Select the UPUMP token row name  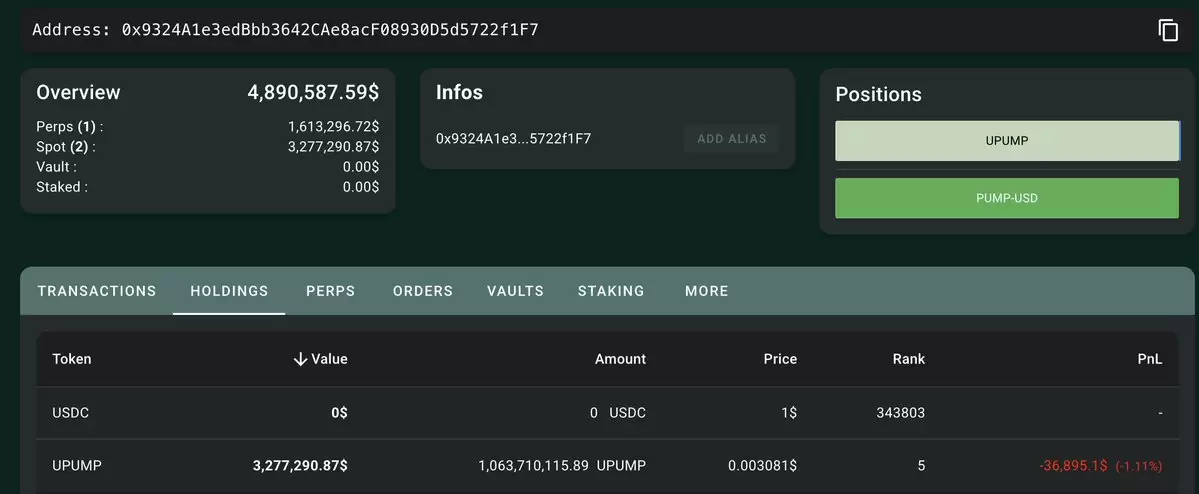click(x=77, y=465)
